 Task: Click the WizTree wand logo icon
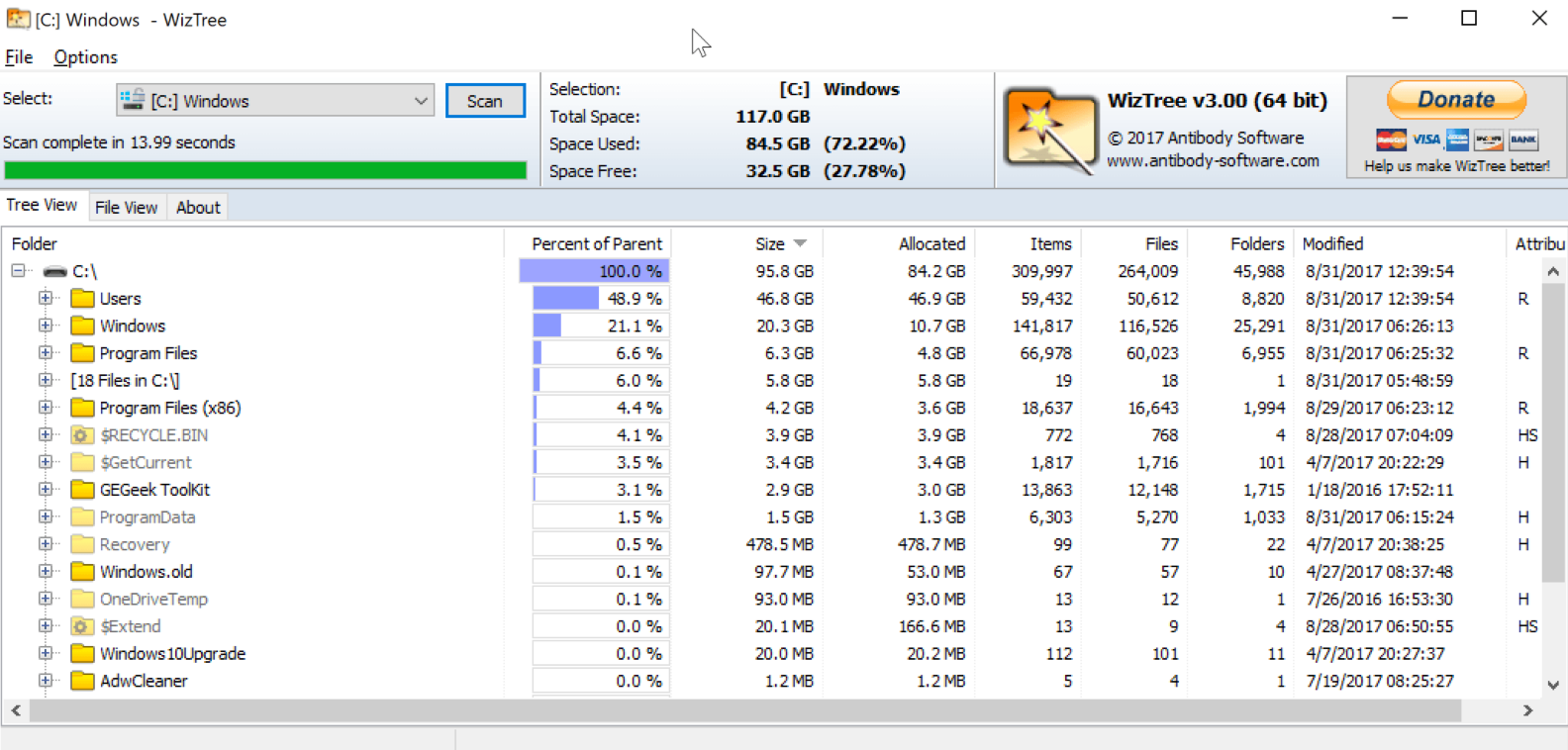coord(1049,131)
